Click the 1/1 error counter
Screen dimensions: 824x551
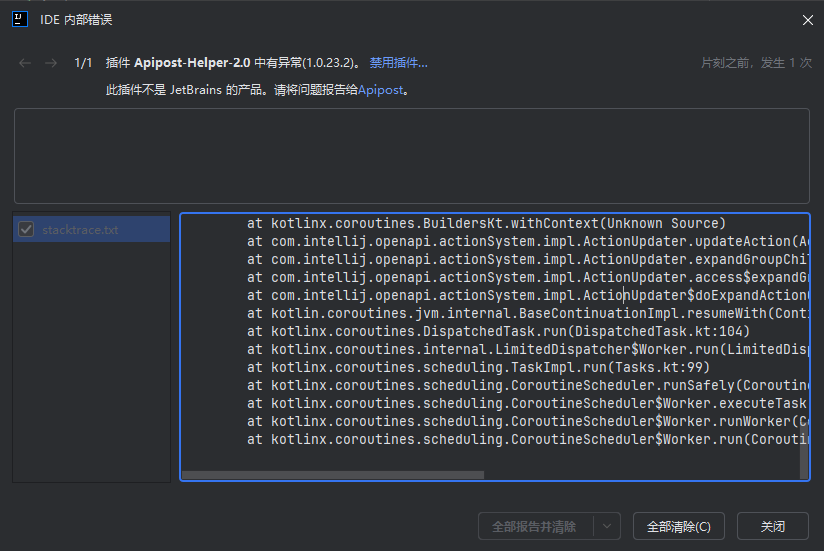[x=83, y=63]
